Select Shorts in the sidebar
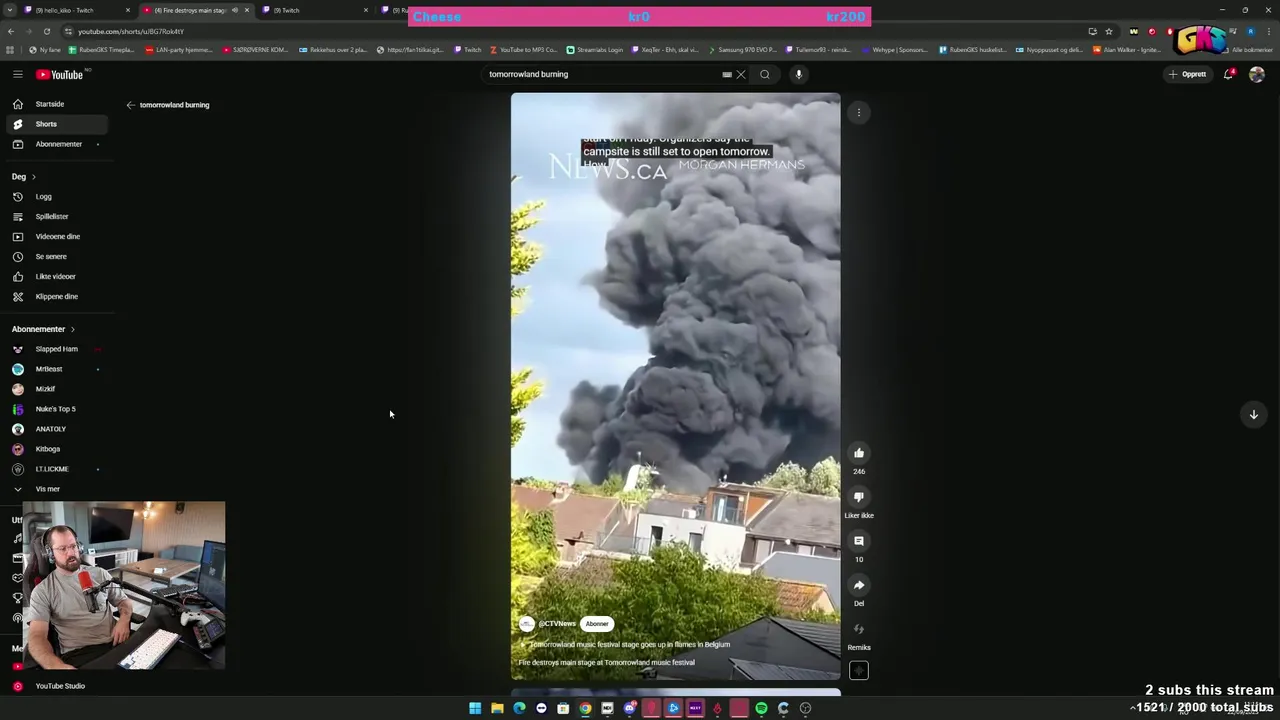This screenshot has width=1280, height=720. pos(56,124)
